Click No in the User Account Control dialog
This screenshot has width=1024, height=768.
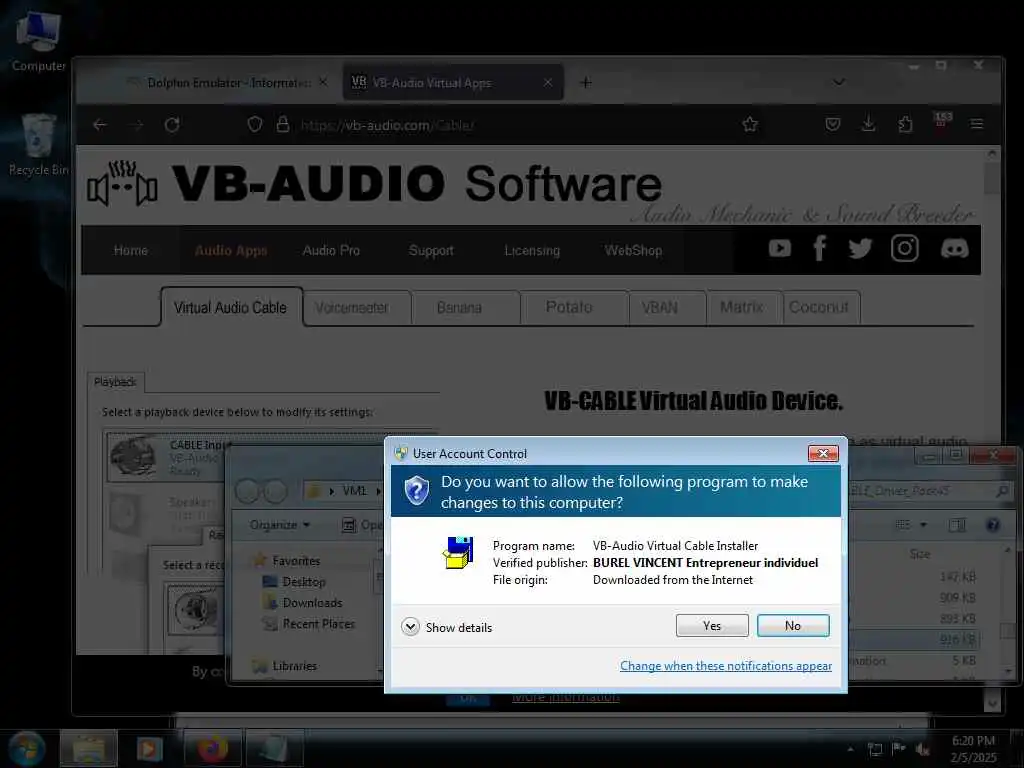point(793,626)
